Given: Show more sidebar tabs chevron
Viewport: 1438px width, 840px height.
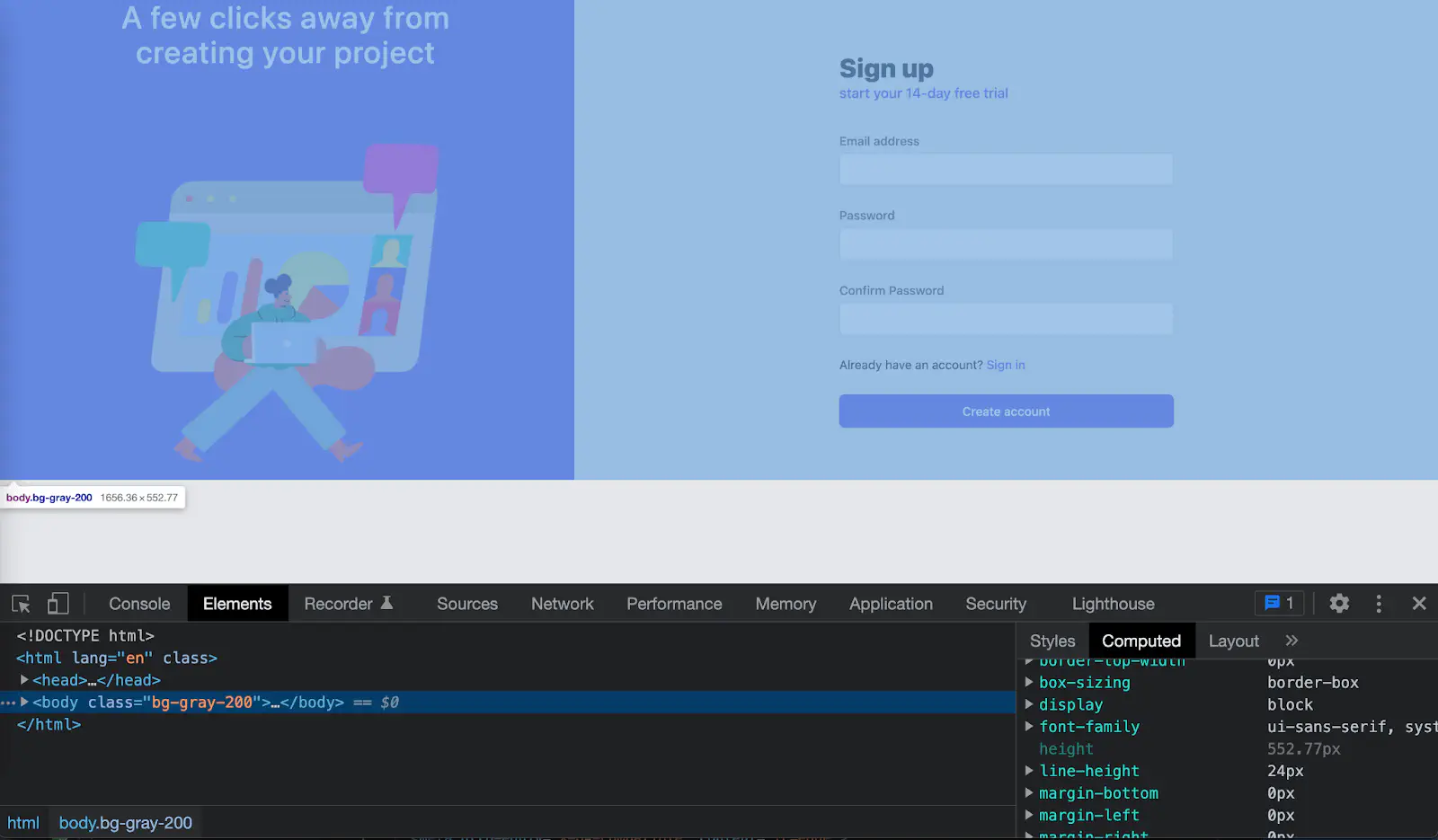Looking at the screenshot, I should (1292, 641).
